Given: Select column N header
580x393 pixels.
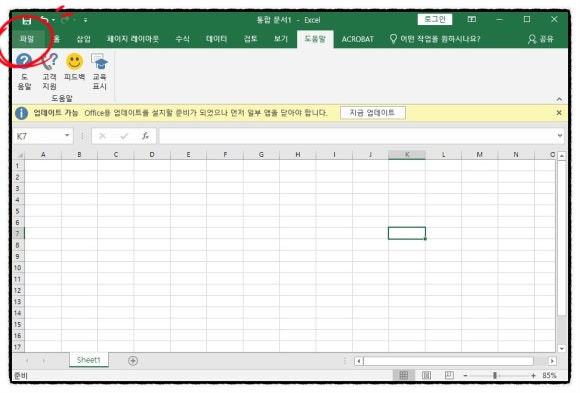Looking at the screenshot, I should (x=516, y=155).
